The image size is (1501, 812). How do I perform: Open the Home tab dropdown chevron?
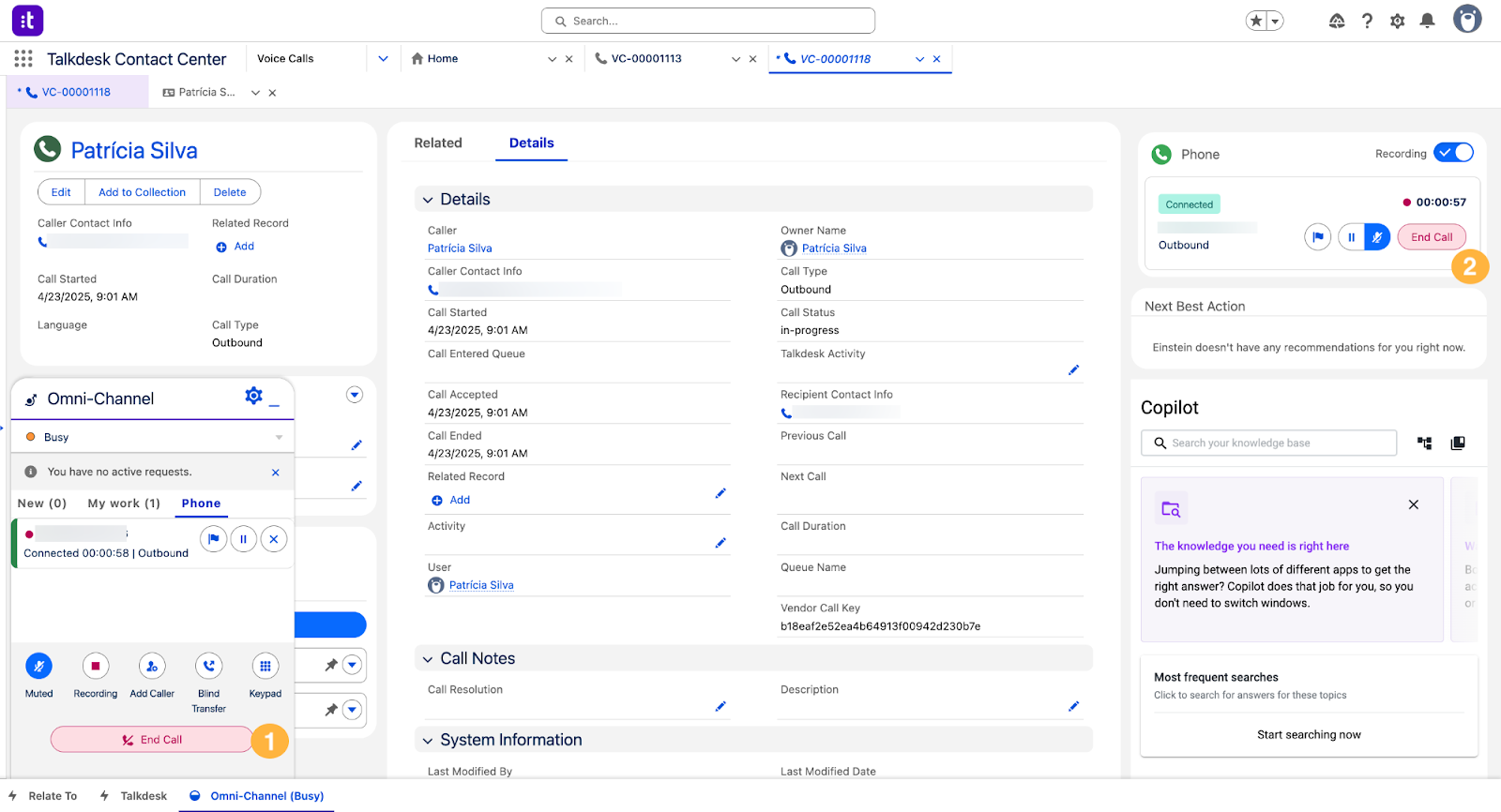pos(552,59)
